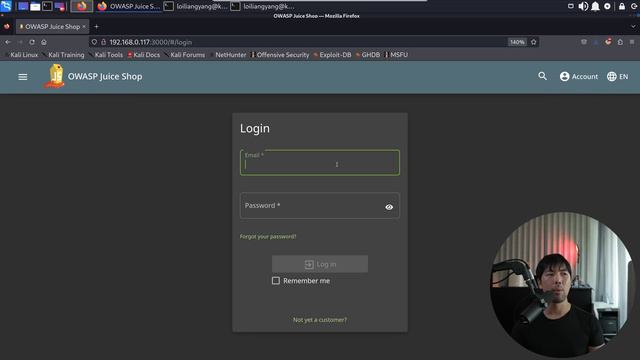Close the OWASP Juice Shop tab
This screenshot has height=360, width=640.
[x=84, y=27]
